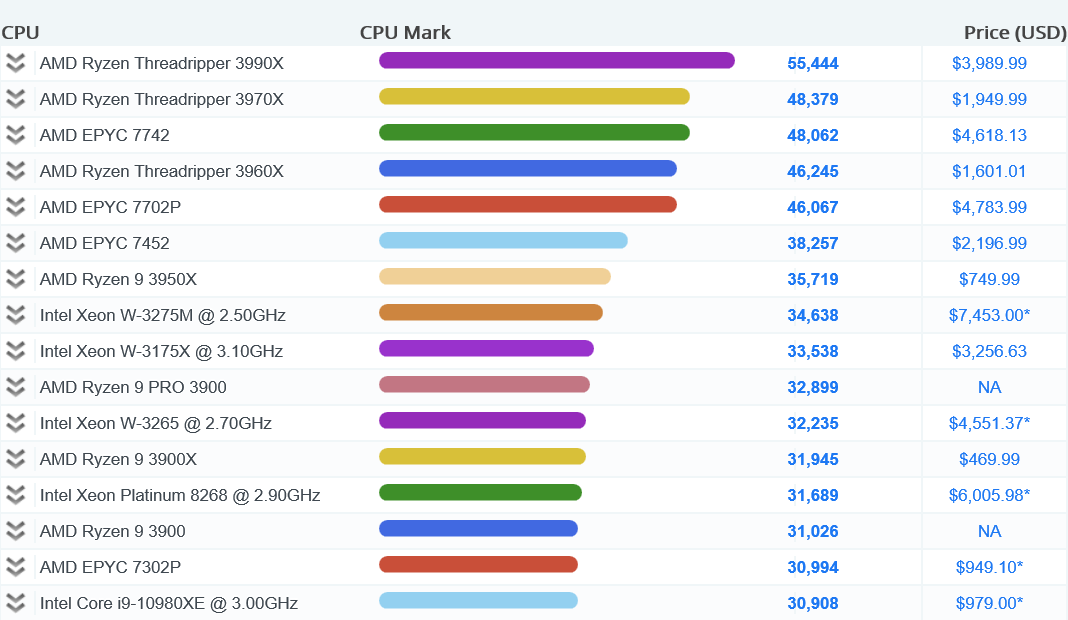Click the AMD EPYC 7742 CPU name
Image resolution: width=1068 pixels, height=620 pixels.
104,135
